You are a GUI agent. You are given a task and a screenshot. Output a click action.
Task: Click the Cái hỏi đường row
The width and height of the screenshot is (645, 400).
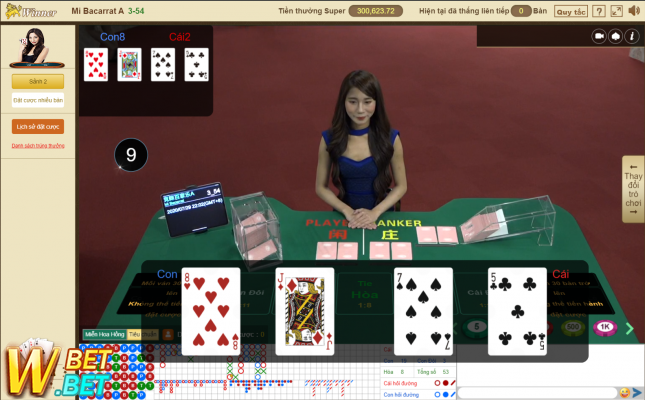click(419, 383)
